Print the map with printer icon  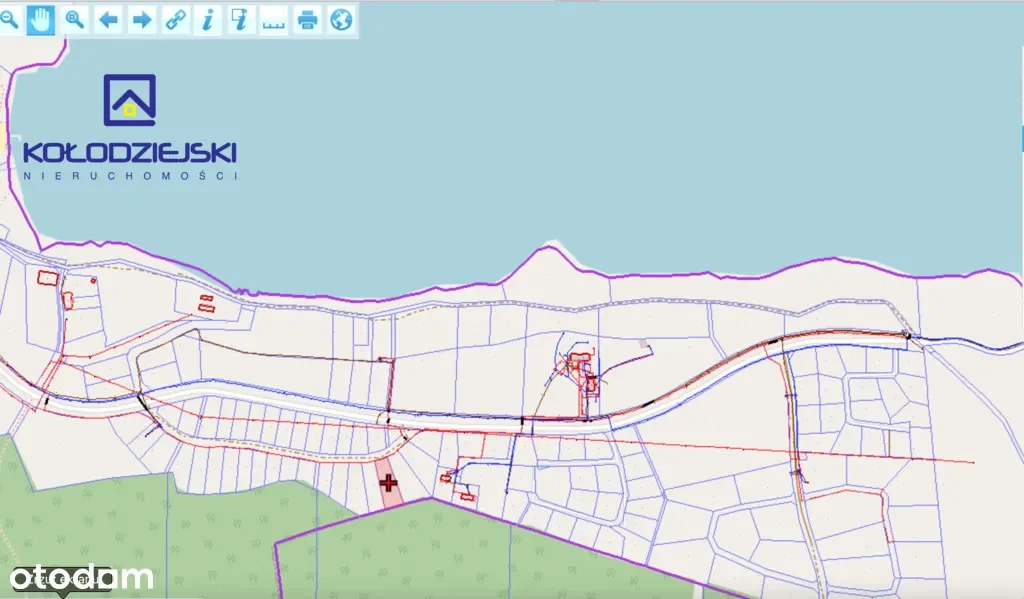[308, 19]
